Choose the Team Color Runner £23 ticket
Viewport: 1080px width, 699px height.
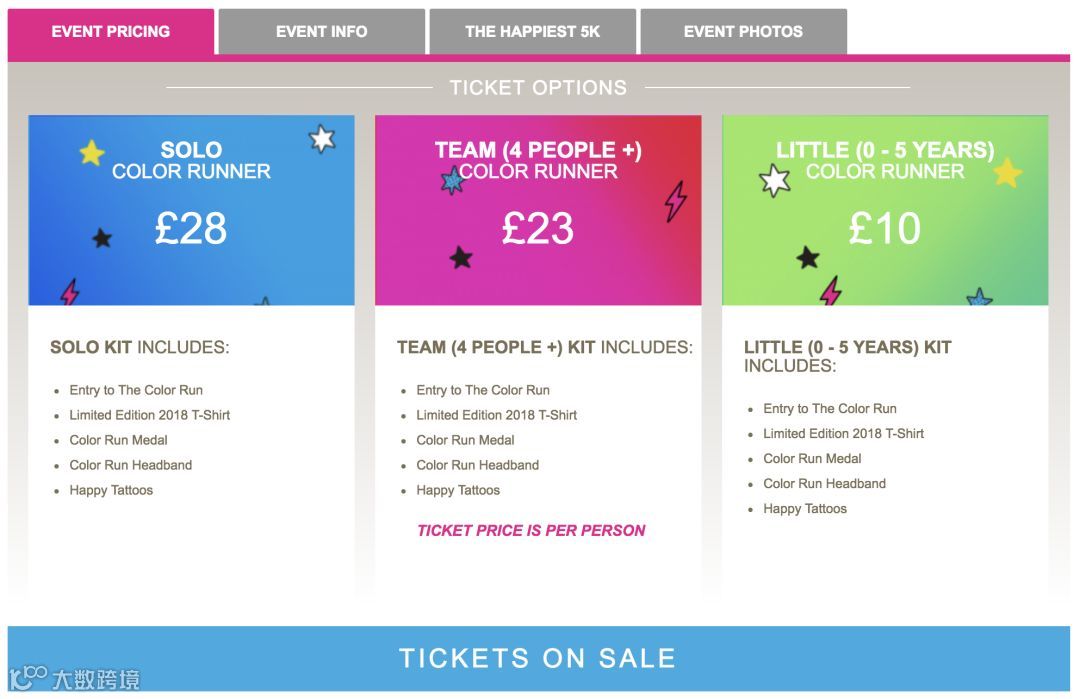(x=538, y=228)
